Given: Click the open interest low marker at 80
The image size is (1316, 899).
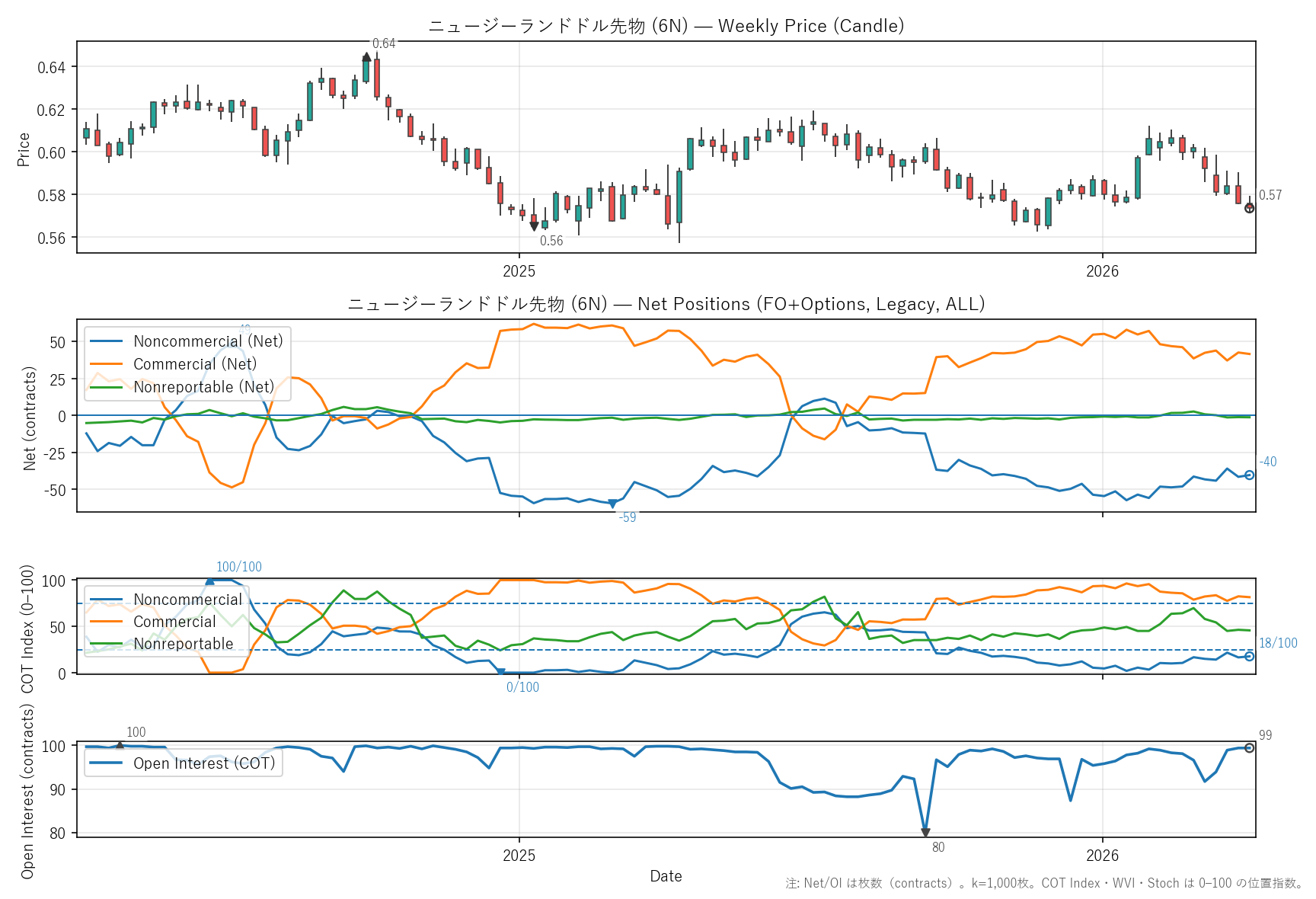Looking at the screenshot, I should pyautogui.click(x=925, y=833).
